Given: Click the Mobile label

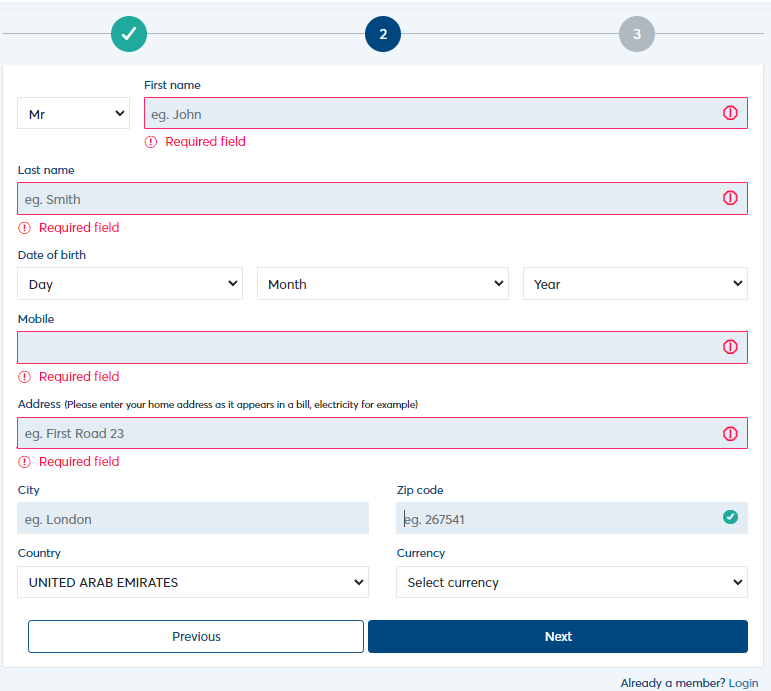Looking at the screenshot, I should pos(36,319).
